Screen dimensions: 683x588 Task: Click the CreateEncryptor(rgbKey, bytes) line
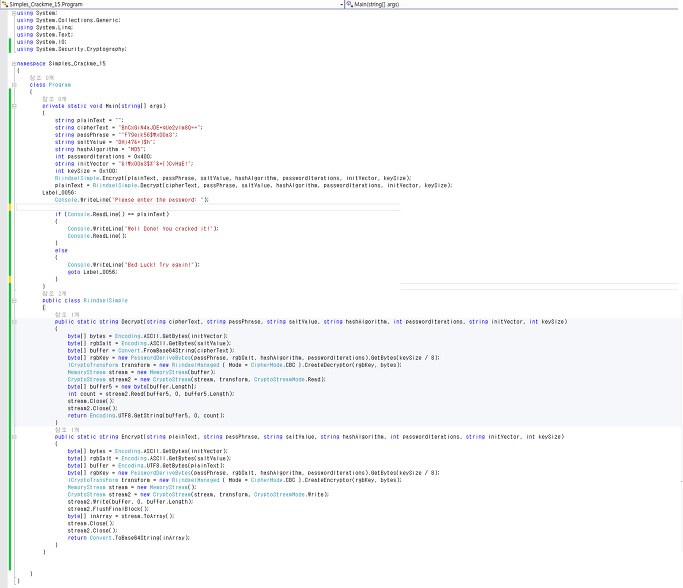click(x=235, y=480)
